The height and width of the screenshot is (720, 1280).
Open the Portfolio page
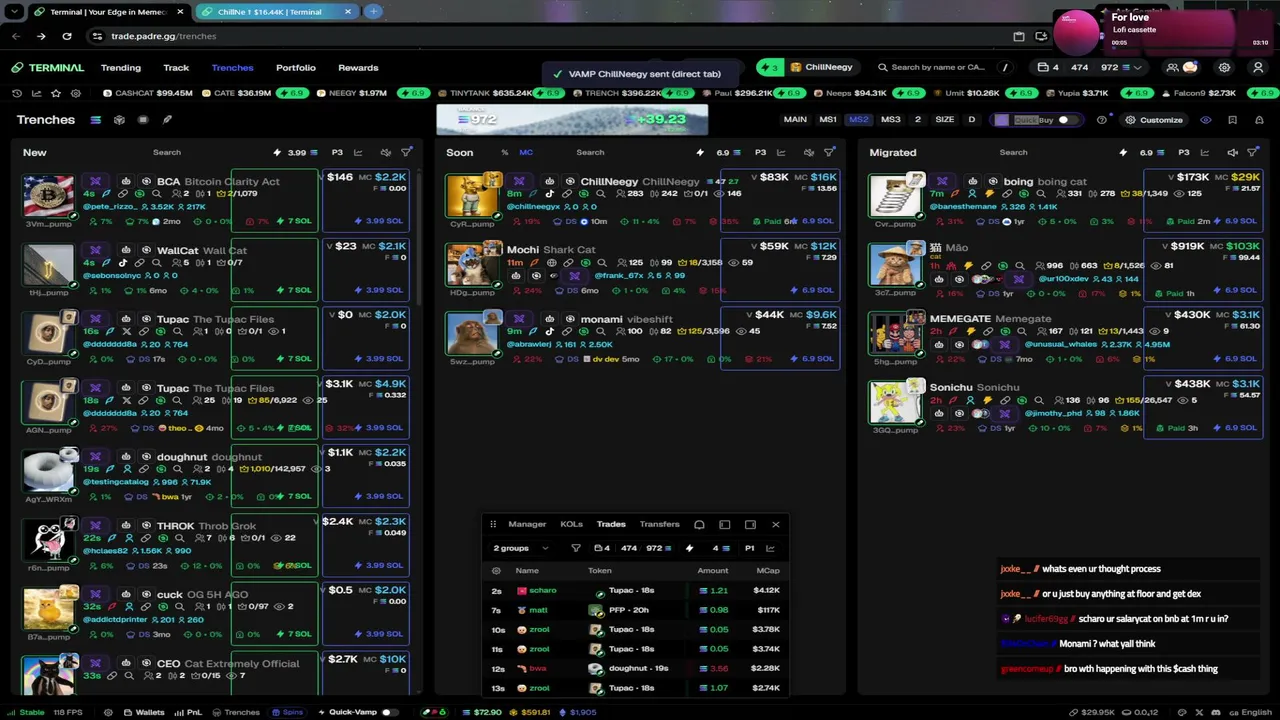click(x=295, y=68)
